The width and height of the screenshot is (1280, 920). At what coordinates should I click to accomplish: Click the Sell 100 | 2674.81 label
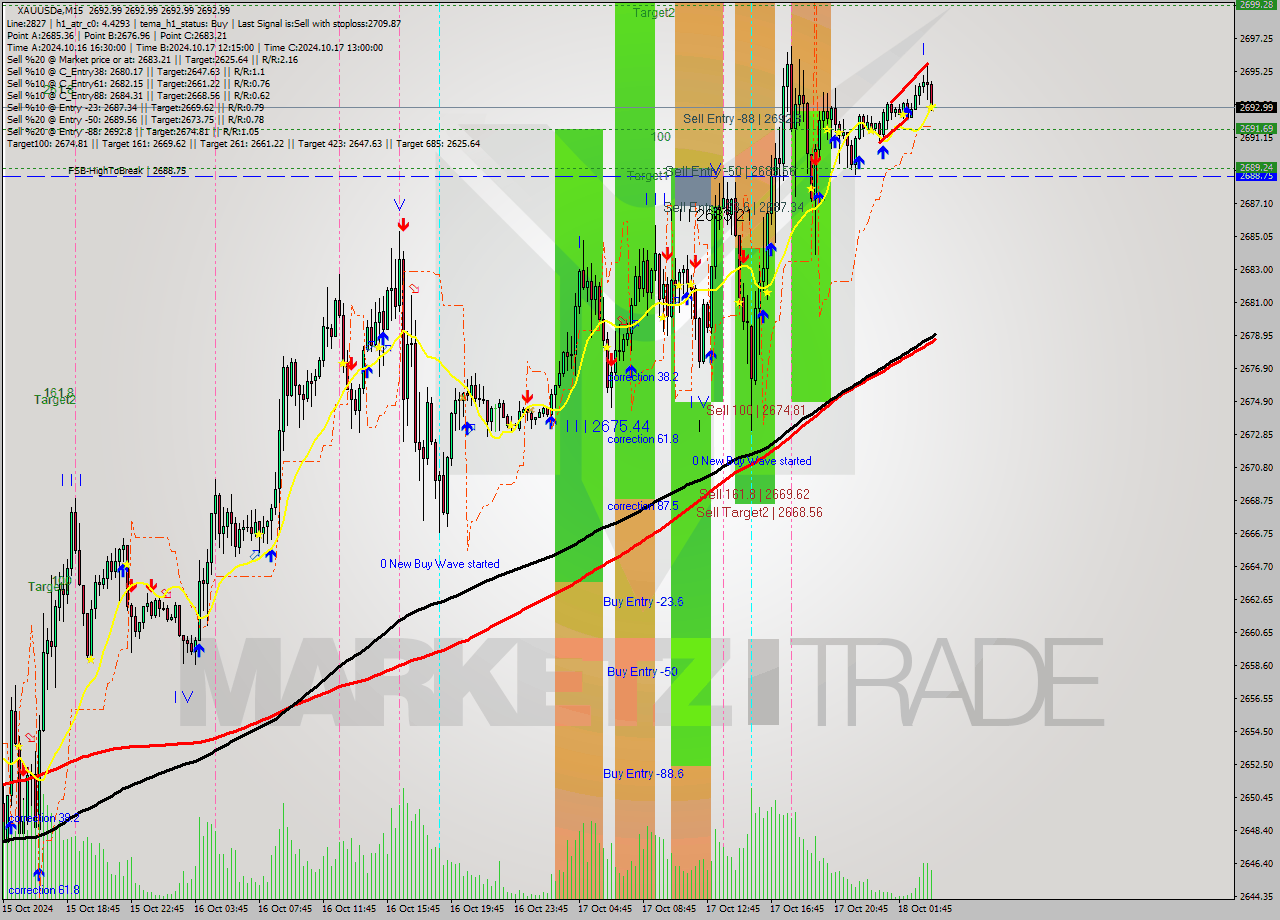point(755,410)
